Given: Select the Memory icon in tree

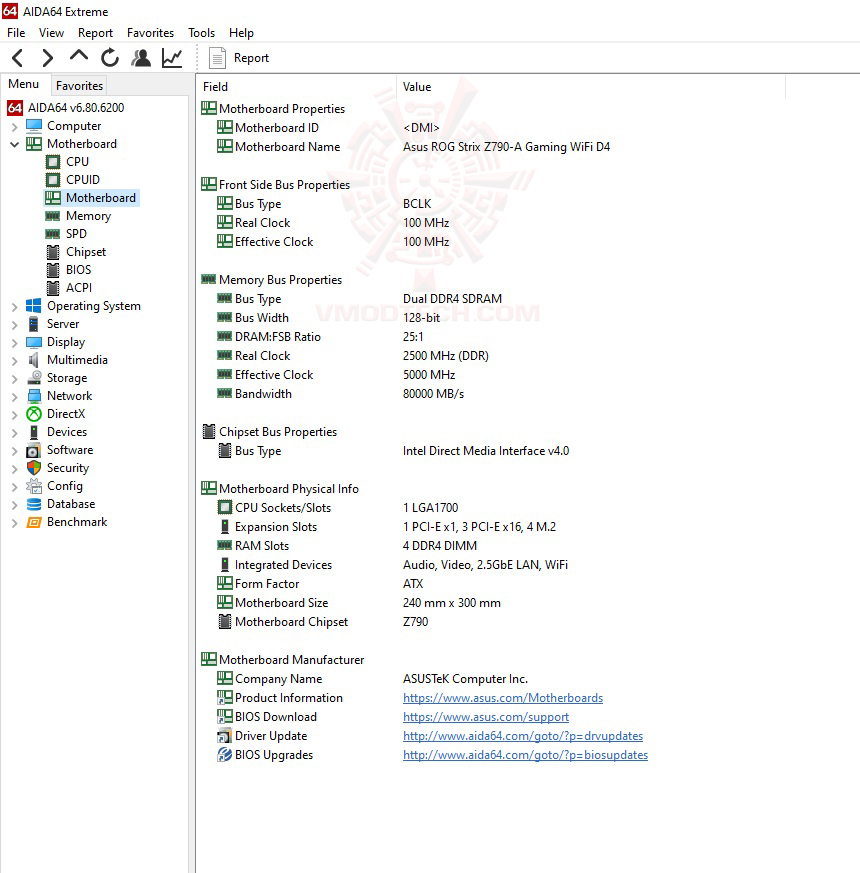Looking at the screenshot, I should 53,216.
